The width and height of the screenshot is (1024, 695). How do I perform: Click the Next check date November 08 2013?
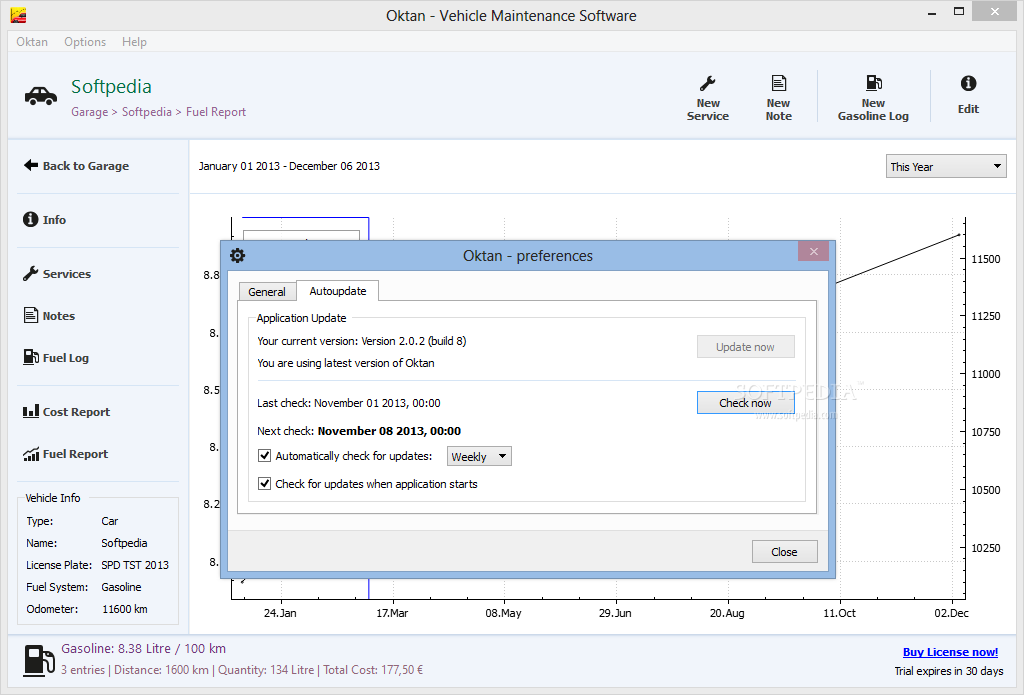pos(389,430)
